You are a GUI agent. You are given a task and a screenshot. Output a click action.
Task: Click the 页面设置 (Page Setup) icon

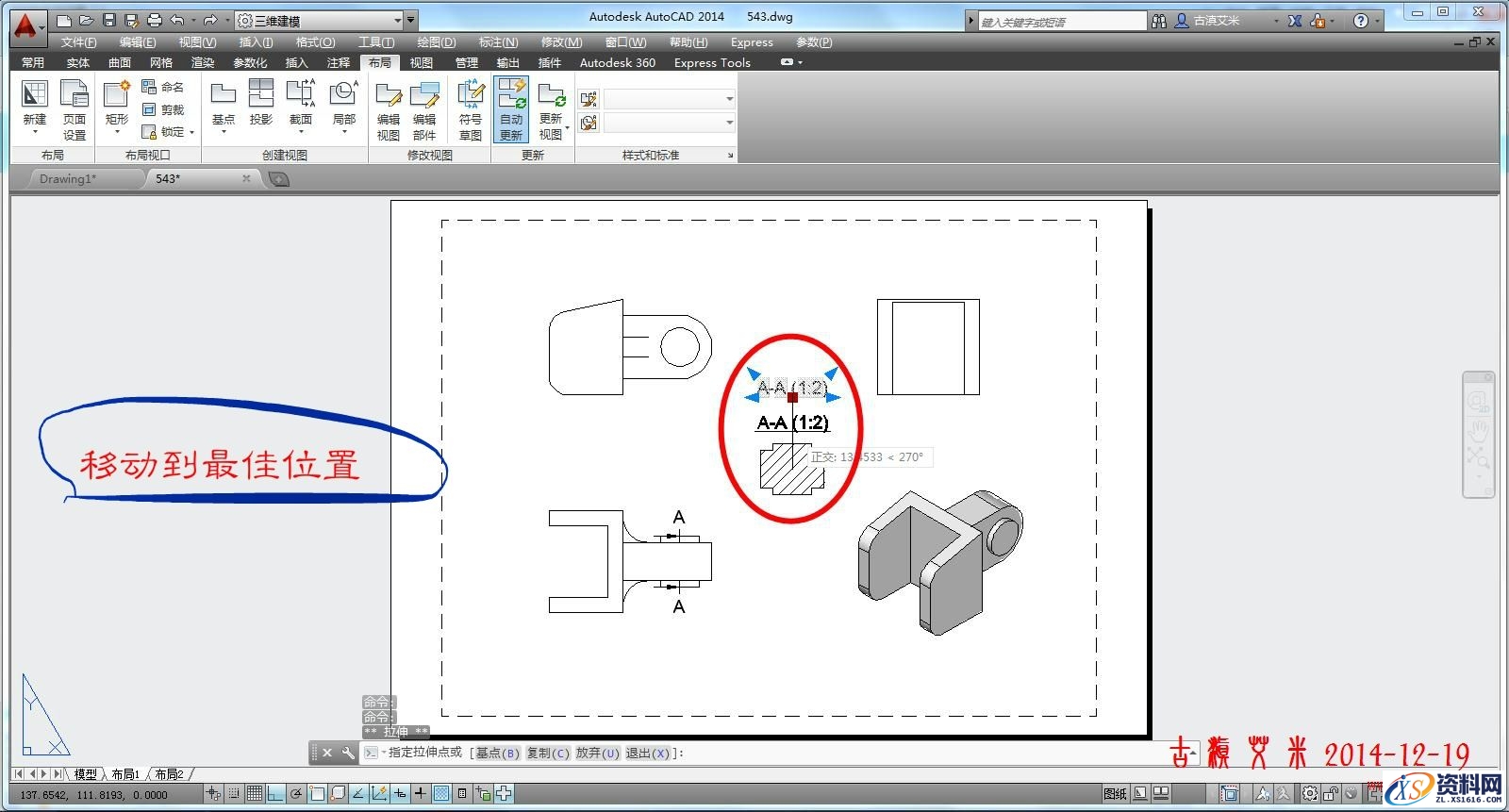75,109
